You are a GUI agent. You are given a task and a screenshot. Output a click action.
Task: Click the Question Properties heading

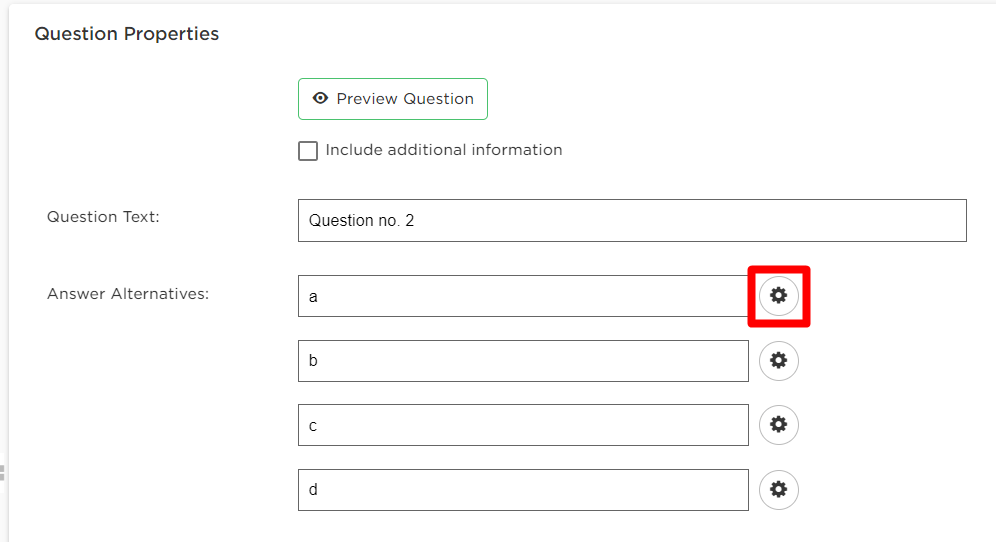coord(126,34)
